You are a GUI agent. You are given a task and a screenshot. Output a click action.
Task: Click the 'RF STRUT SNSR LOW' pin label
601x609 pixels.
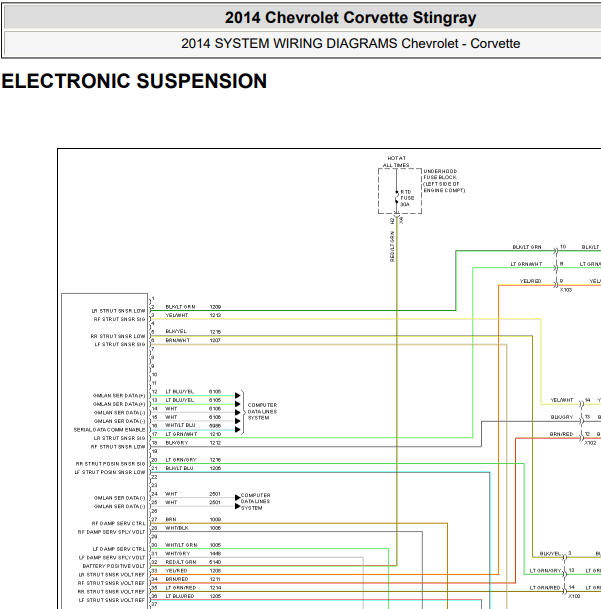coord(118,447)
